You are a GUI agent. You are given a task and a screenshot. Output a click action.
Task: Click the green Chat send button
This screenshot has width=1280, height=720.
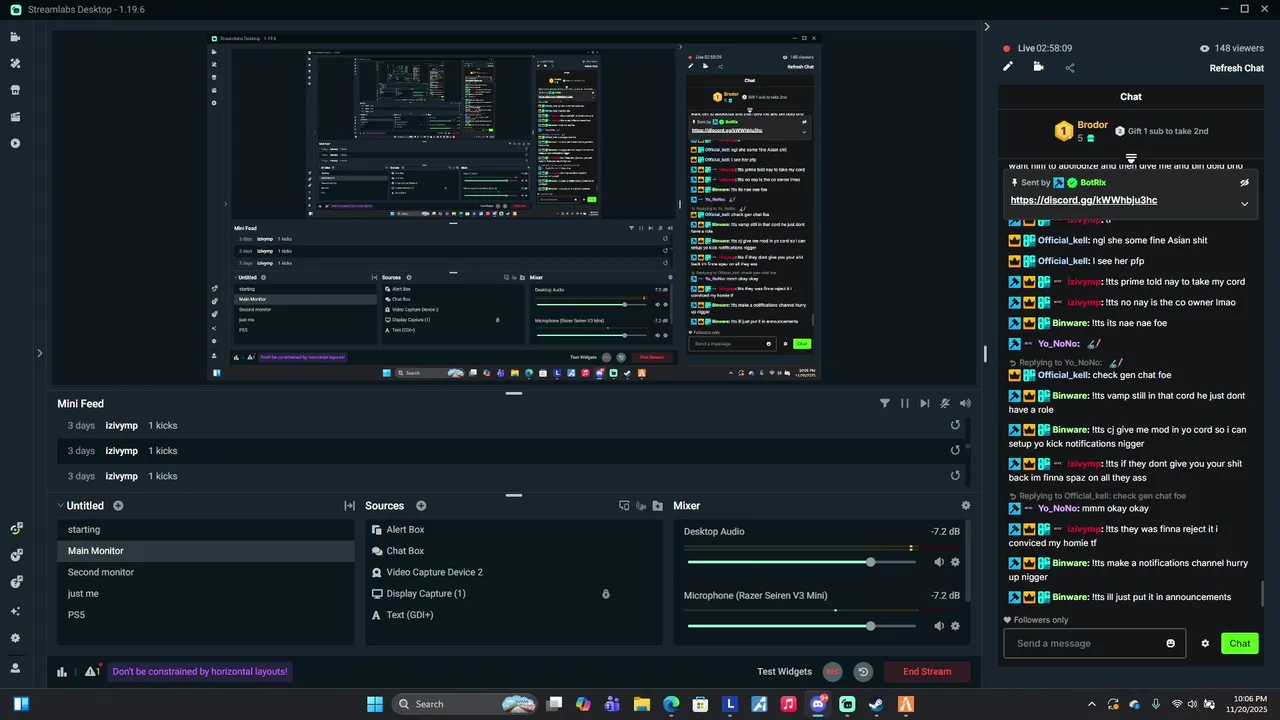[1240, 643]
